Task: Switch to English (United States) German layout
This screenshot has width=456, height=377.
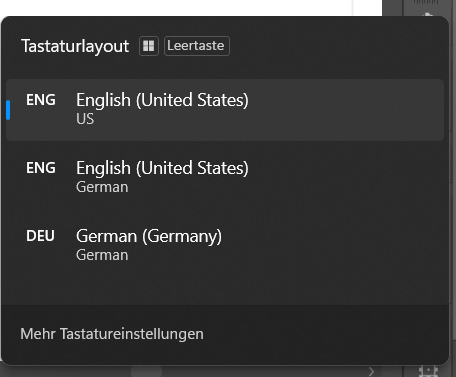Action: [225, 178]
